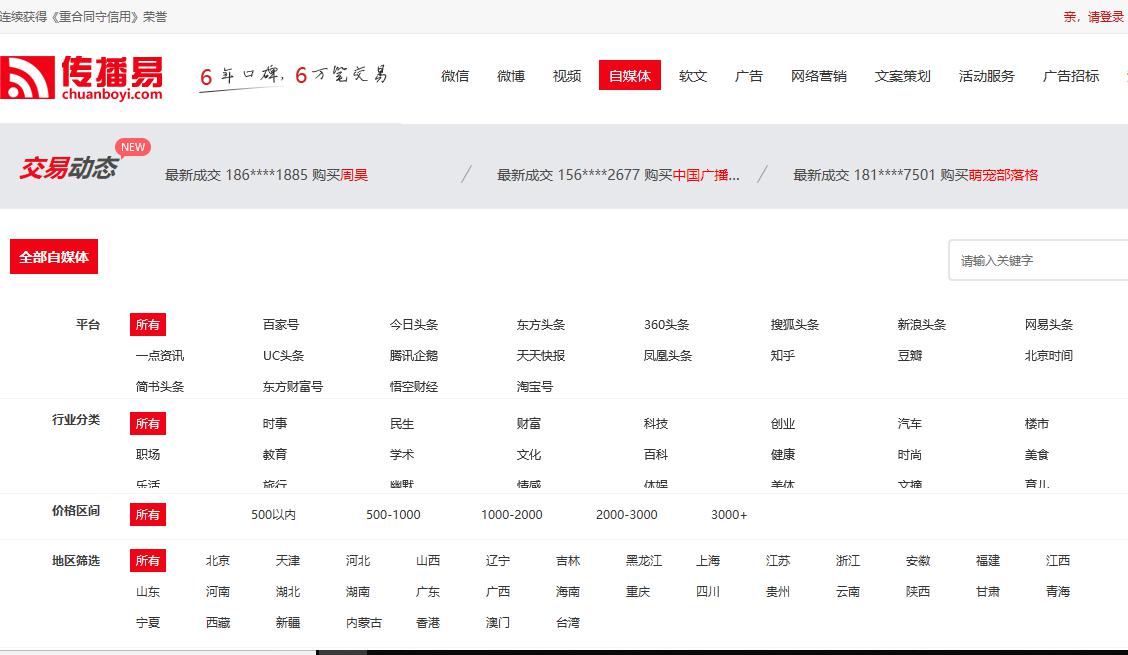Image resolution: width=1128 pixels, height=655 pixels.
Task: Filter region by 北京
Action: [218, 561]
